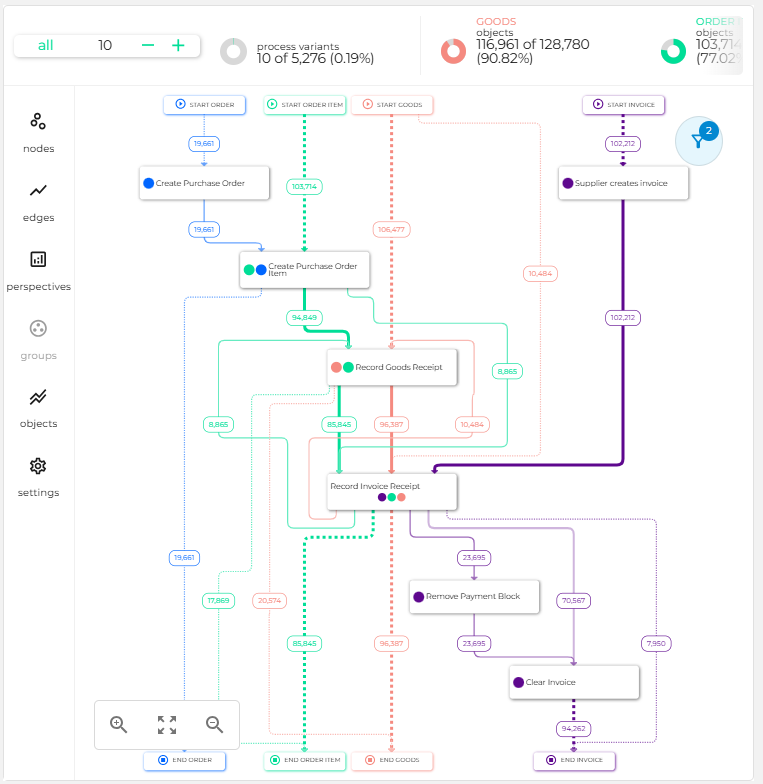Click the 103,714 edge label
Image resolution: width=763 pixels, height=784 pixels.
pos(304,186)
